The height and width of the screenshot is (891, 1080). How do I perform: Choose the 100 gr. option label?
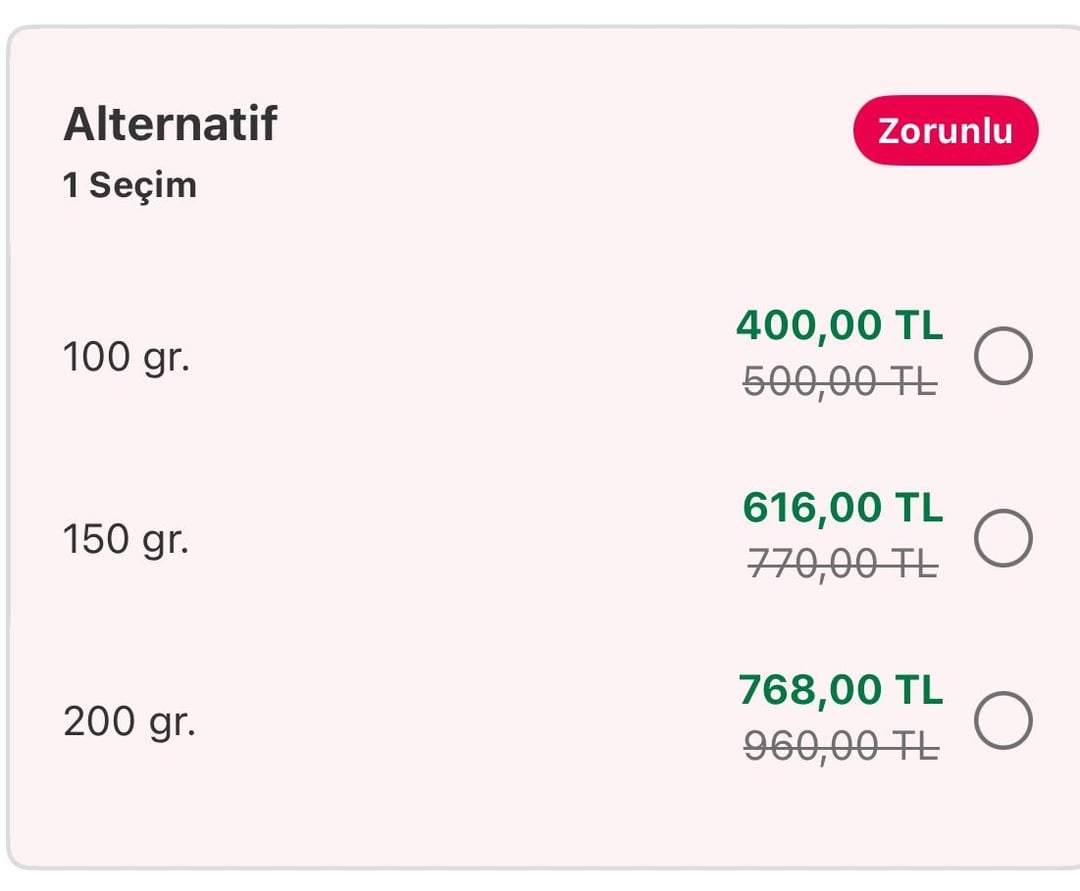click(126, 357)
